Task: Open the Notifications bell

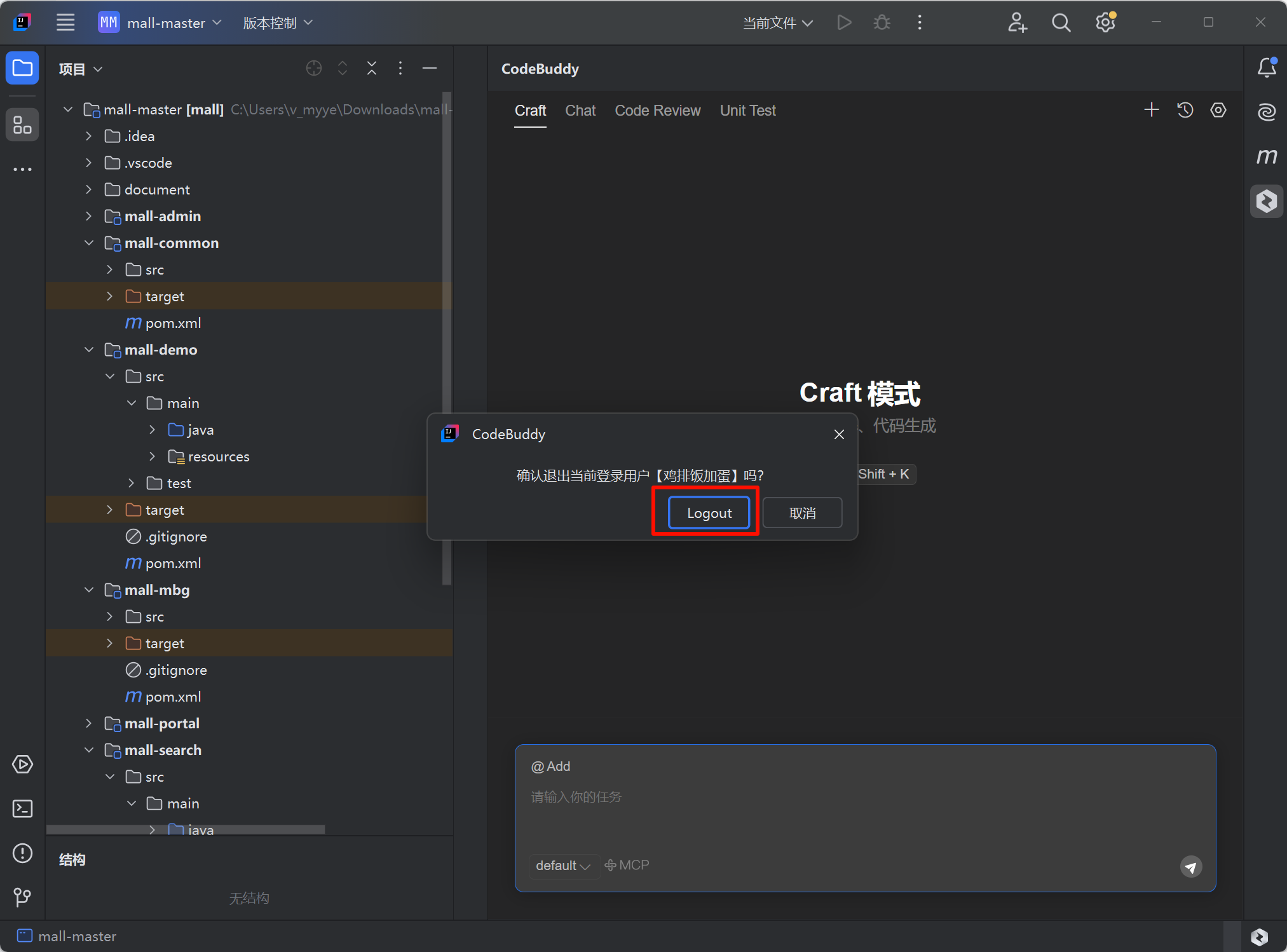Action: (x=1267, y=68)
